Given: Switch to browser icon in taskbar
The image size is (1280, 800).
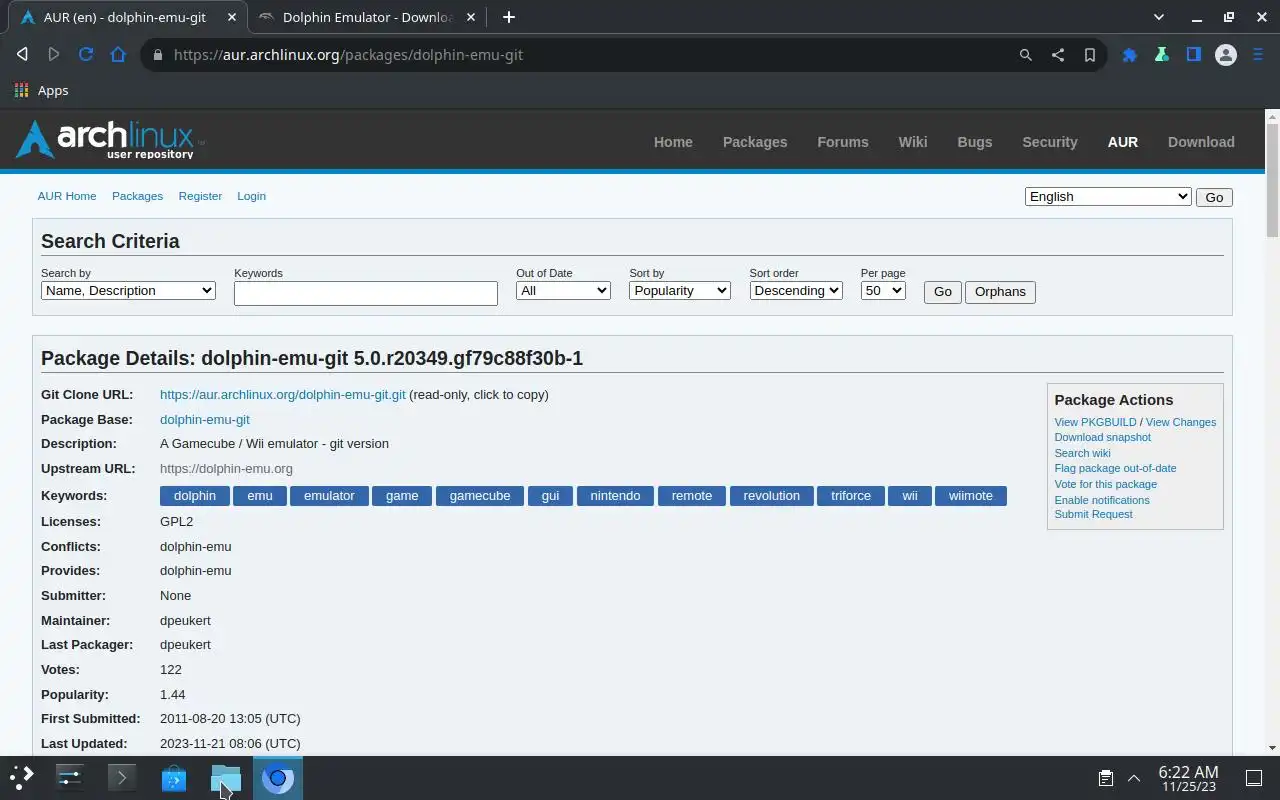Looking at the screenshot, I should click(278, 777).
